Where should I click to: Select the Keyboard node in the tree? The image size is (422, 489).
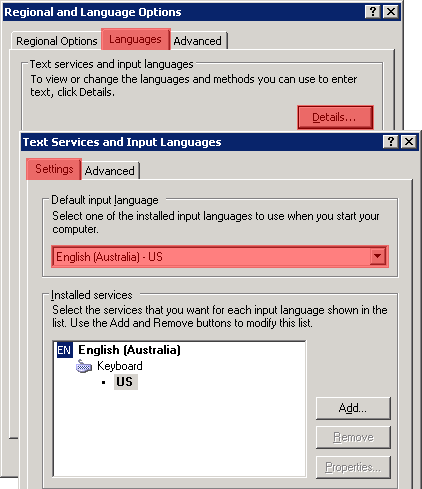click(x=120, y=366)
